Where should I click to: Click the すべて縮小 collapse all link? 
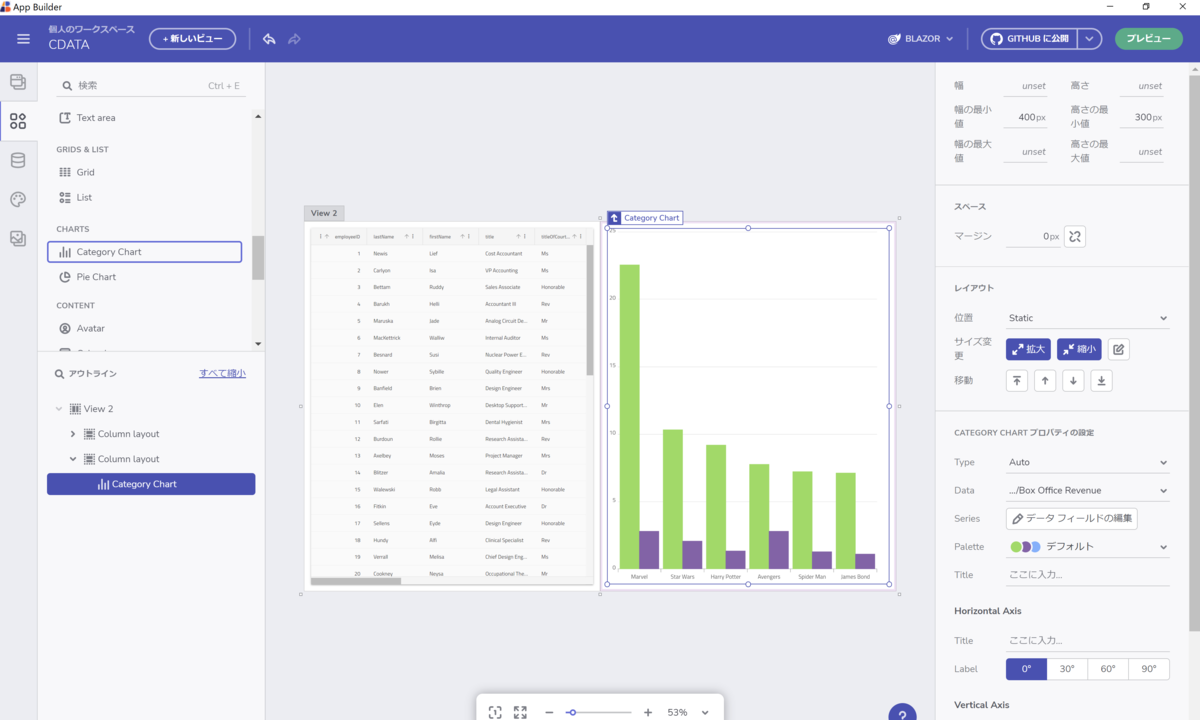[x=222, y=373]
